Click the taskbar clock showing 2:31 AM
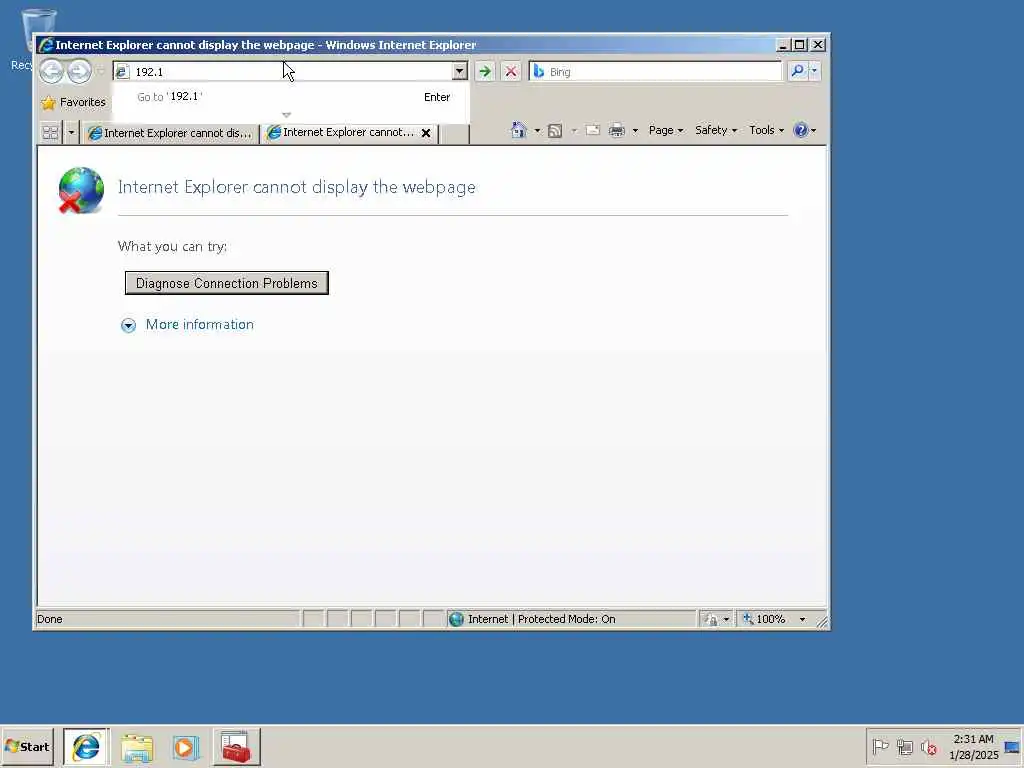 (x=974, y=746)
